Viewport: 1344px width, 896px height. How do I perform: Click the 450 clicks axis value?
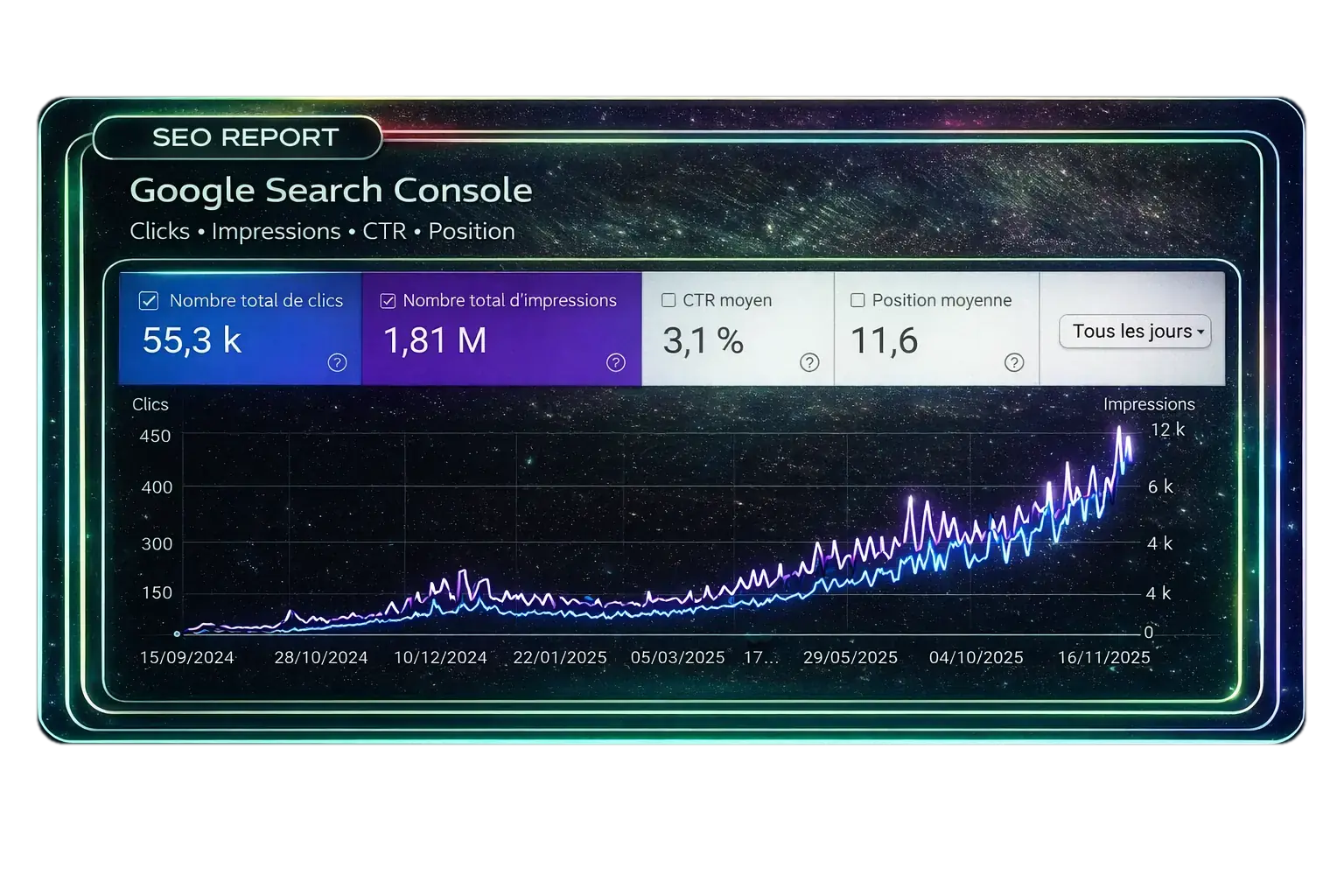[155, 436]
